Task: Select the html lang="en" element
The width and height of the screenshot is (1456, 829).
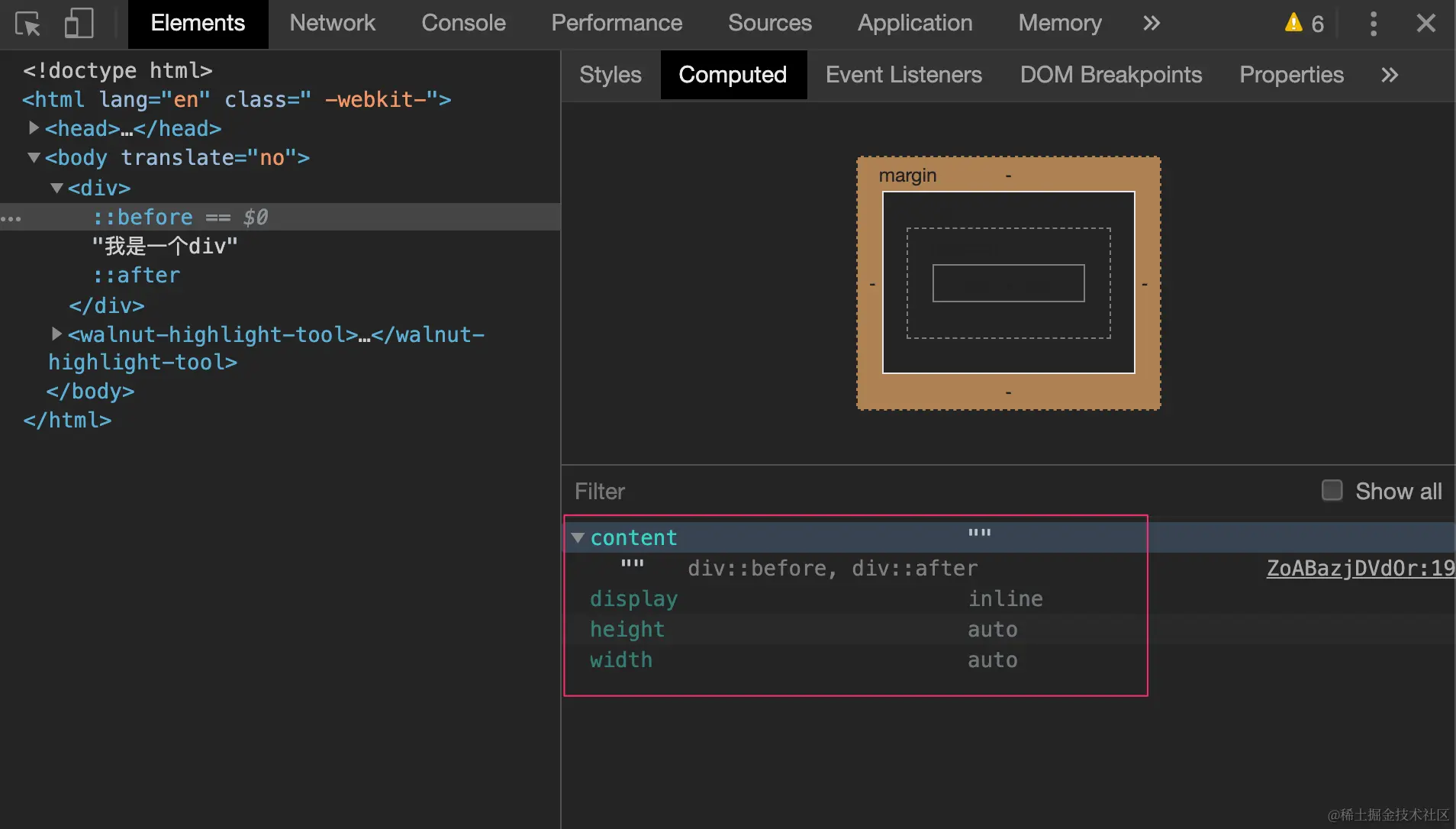Action: [x=237, y=99]
